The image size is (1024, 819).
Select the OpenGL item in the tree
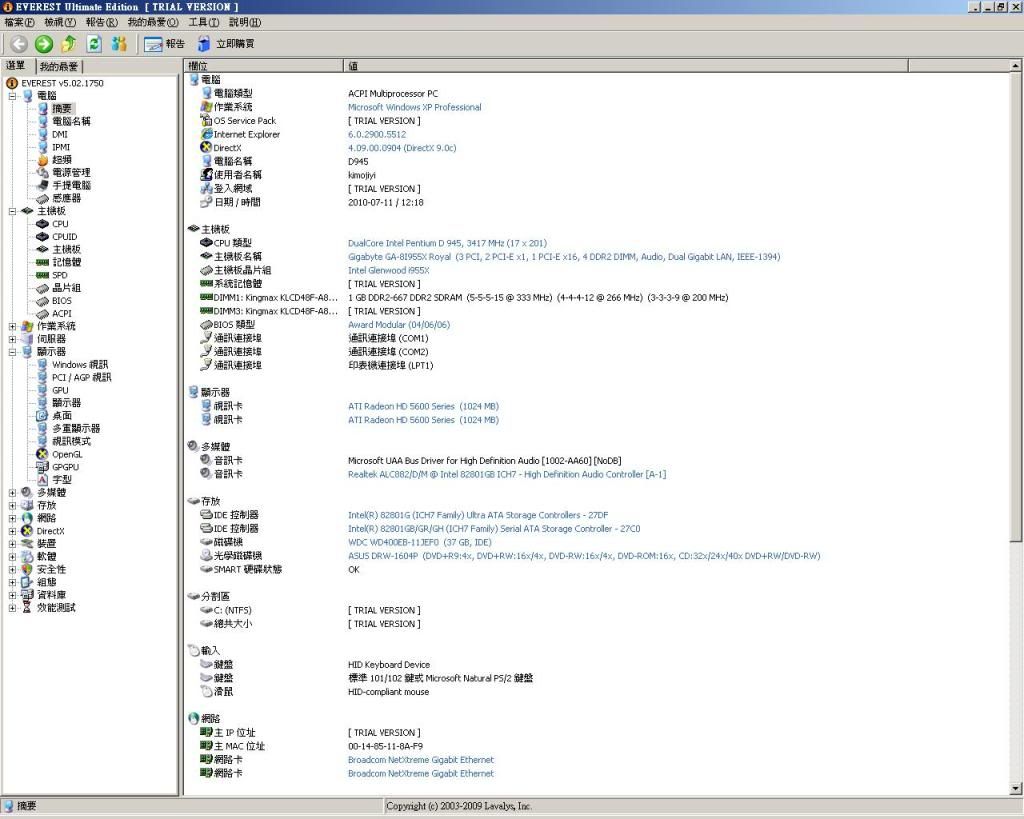pos(67,454)
